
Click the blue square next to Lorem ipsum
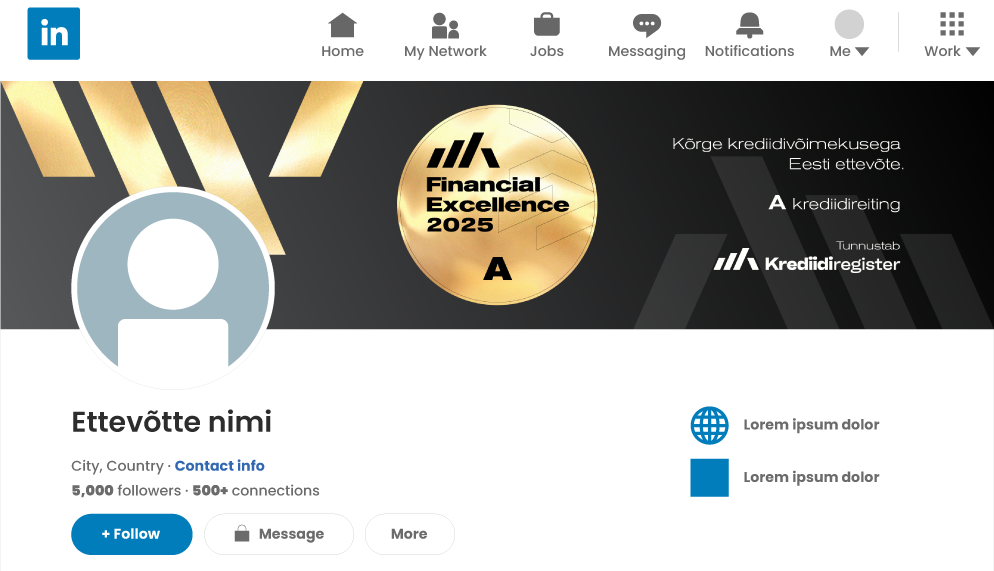coord(709,478)
